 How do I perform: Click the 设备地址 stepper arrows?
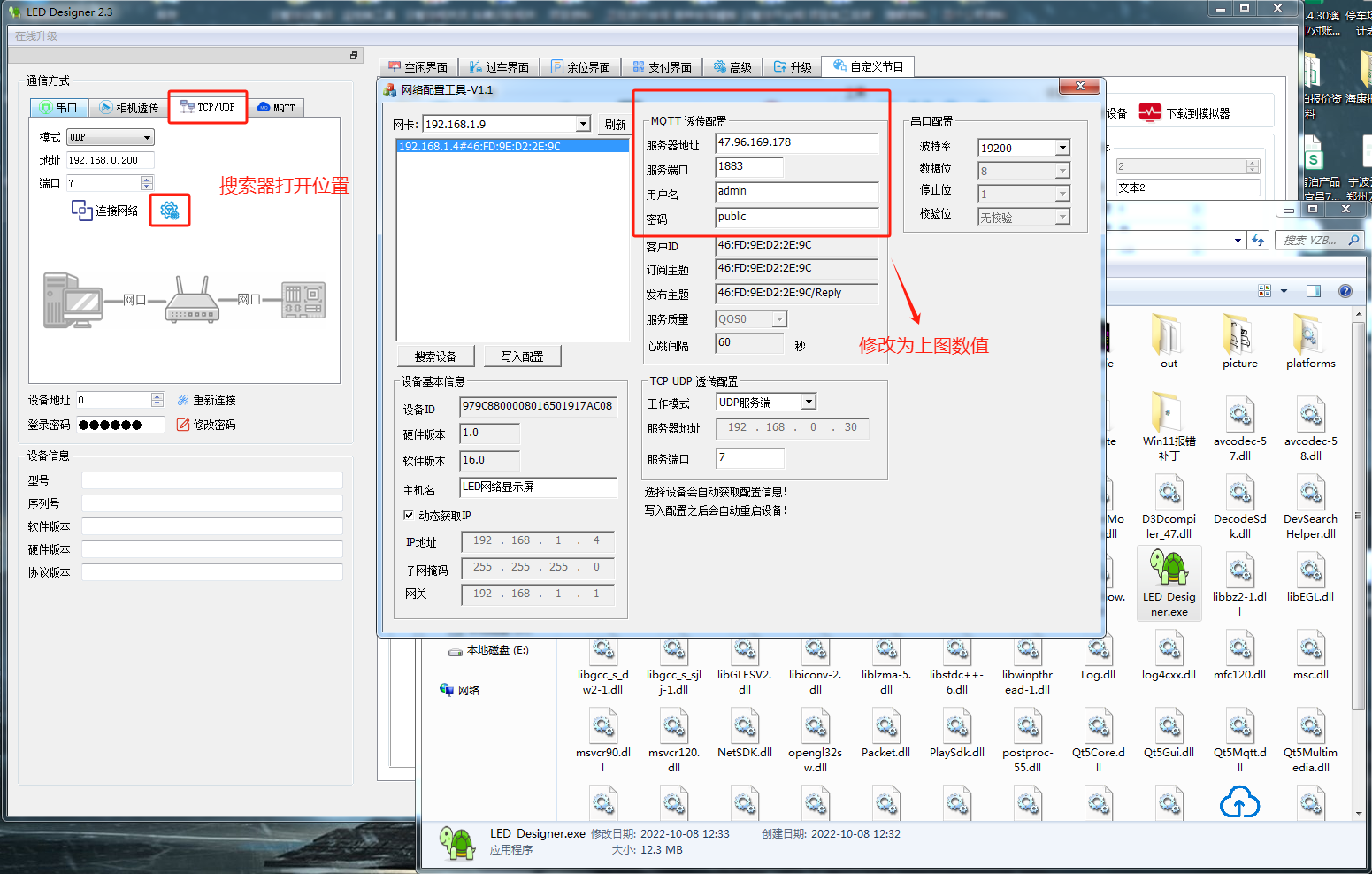point(157,400)
